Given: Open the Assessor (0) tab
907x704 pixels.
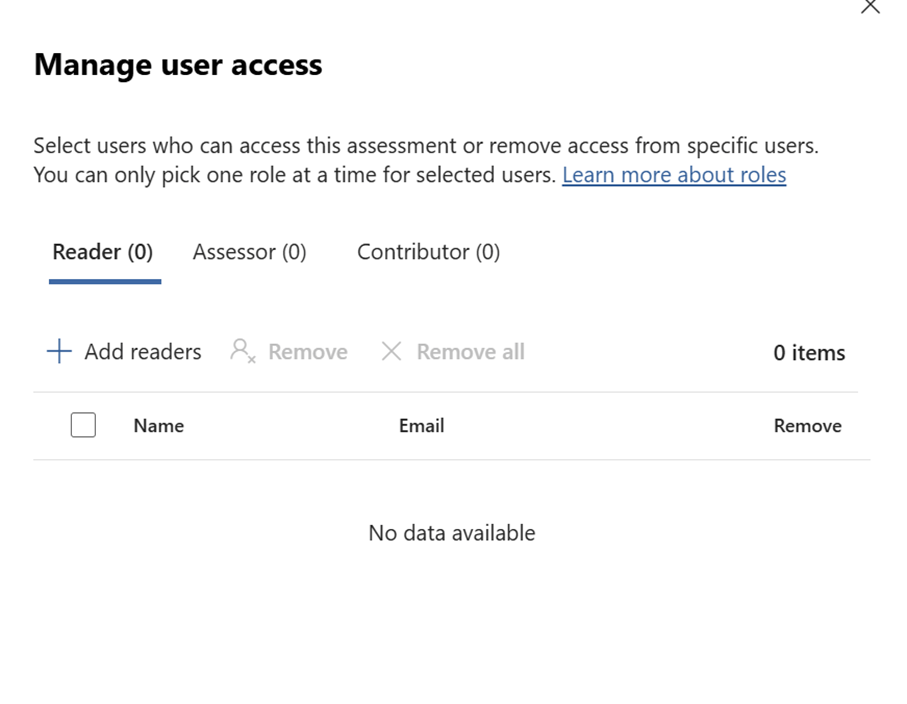Looking at the screenshot, I should [x=249, y=252].
